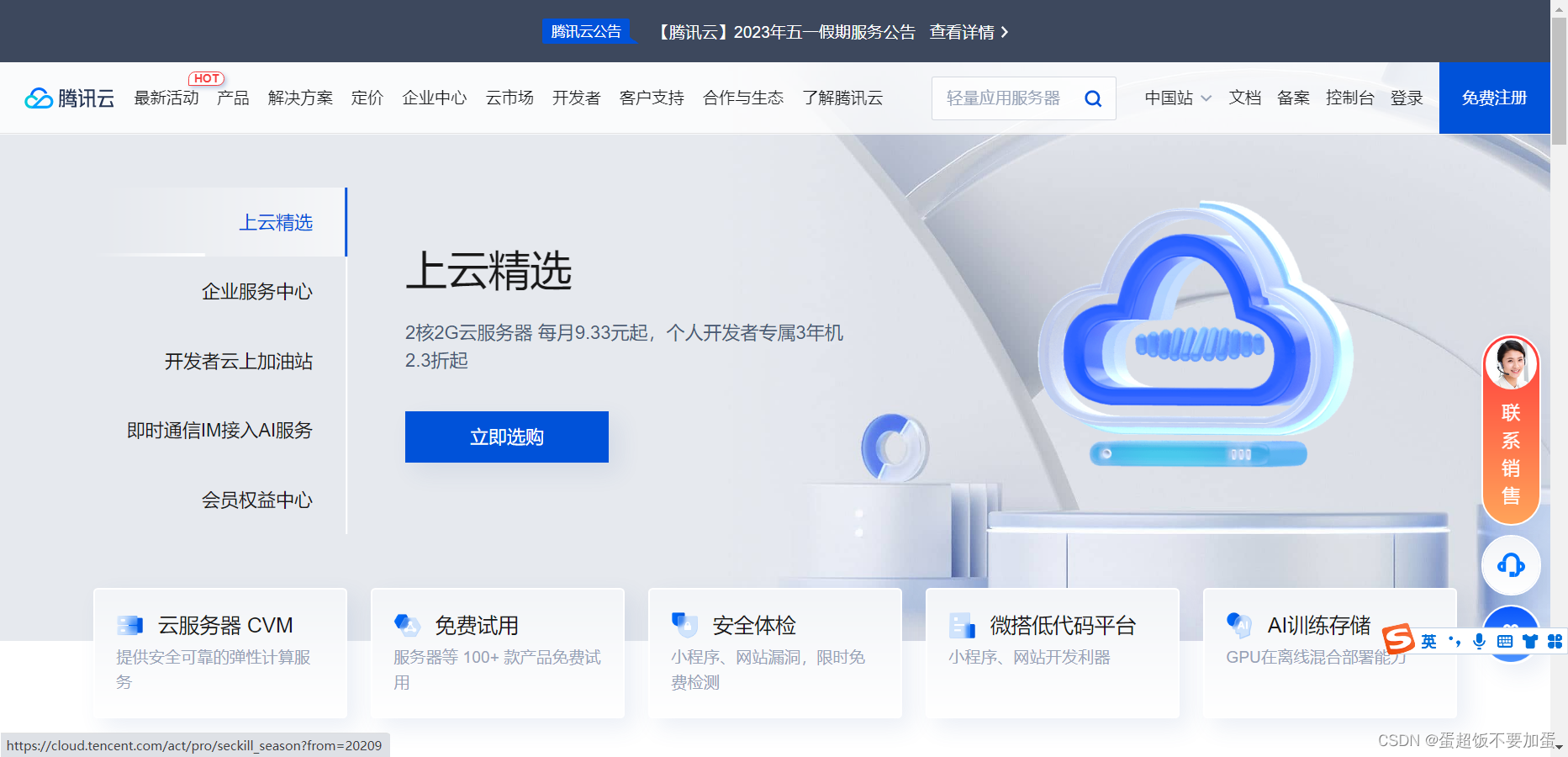Screen dimensions: 1568x757
Task: Click the Sogou skin shirt icon
Action: point(1530,641)
